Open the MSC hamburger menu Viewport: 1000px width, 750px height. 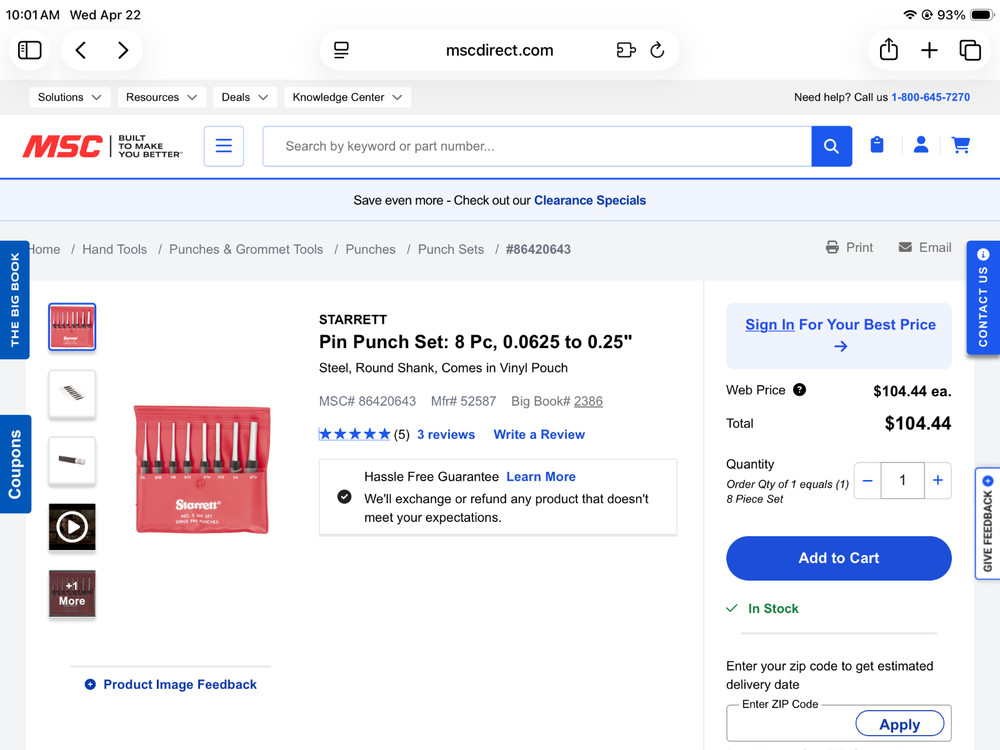click(224, 146)
